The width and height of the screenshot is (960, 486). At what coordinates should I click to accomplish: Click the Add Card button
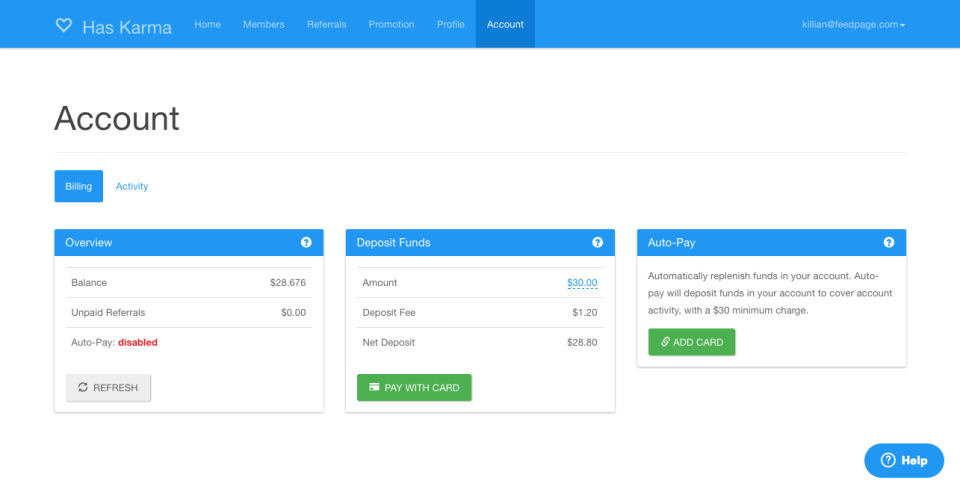[x=692, y=342]
